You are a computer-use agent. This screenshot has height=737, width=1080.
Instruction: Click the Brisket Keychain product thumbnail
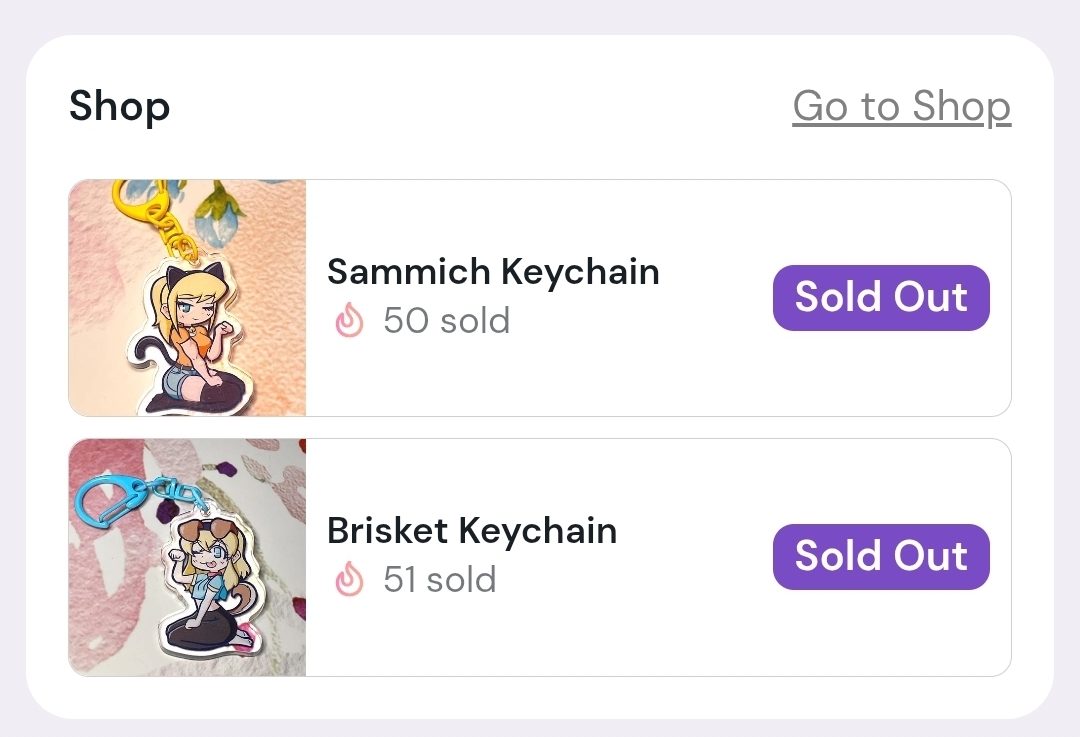point(187,557)
